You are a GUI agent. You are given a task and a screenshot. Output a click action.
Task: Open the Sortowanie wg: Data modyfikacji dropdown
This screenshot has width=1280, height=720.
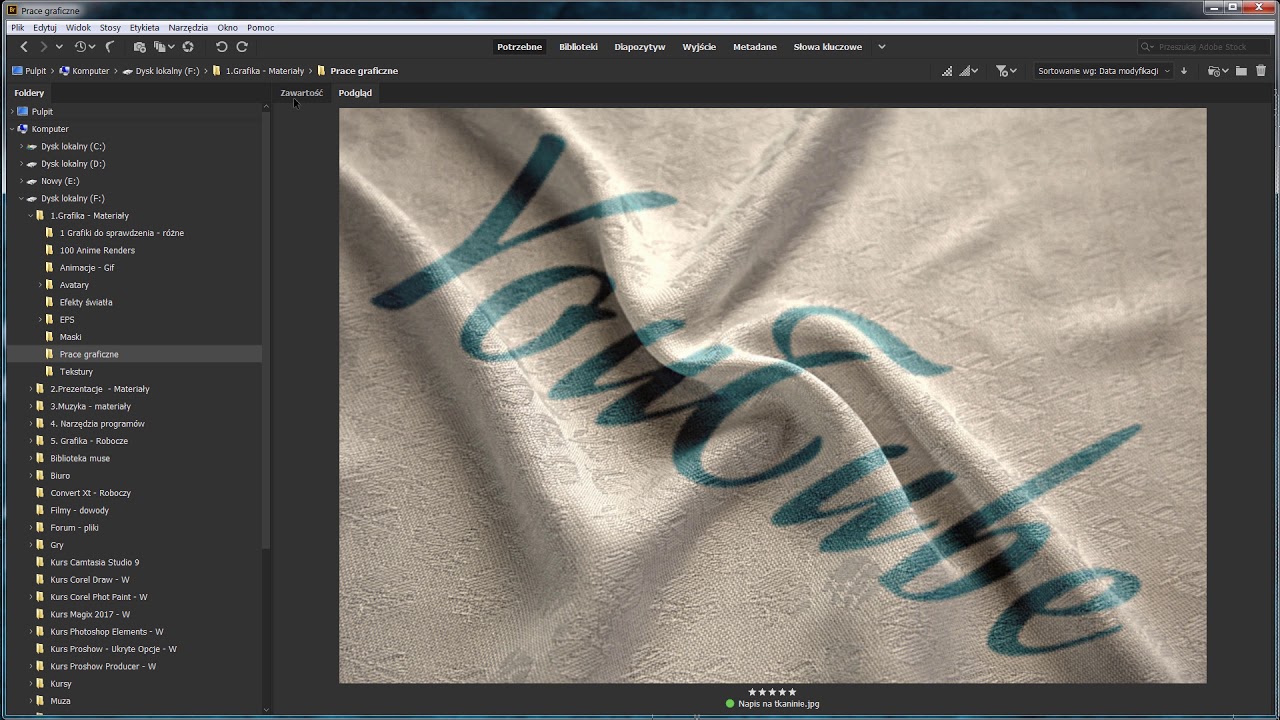(x=1103, y=71)
